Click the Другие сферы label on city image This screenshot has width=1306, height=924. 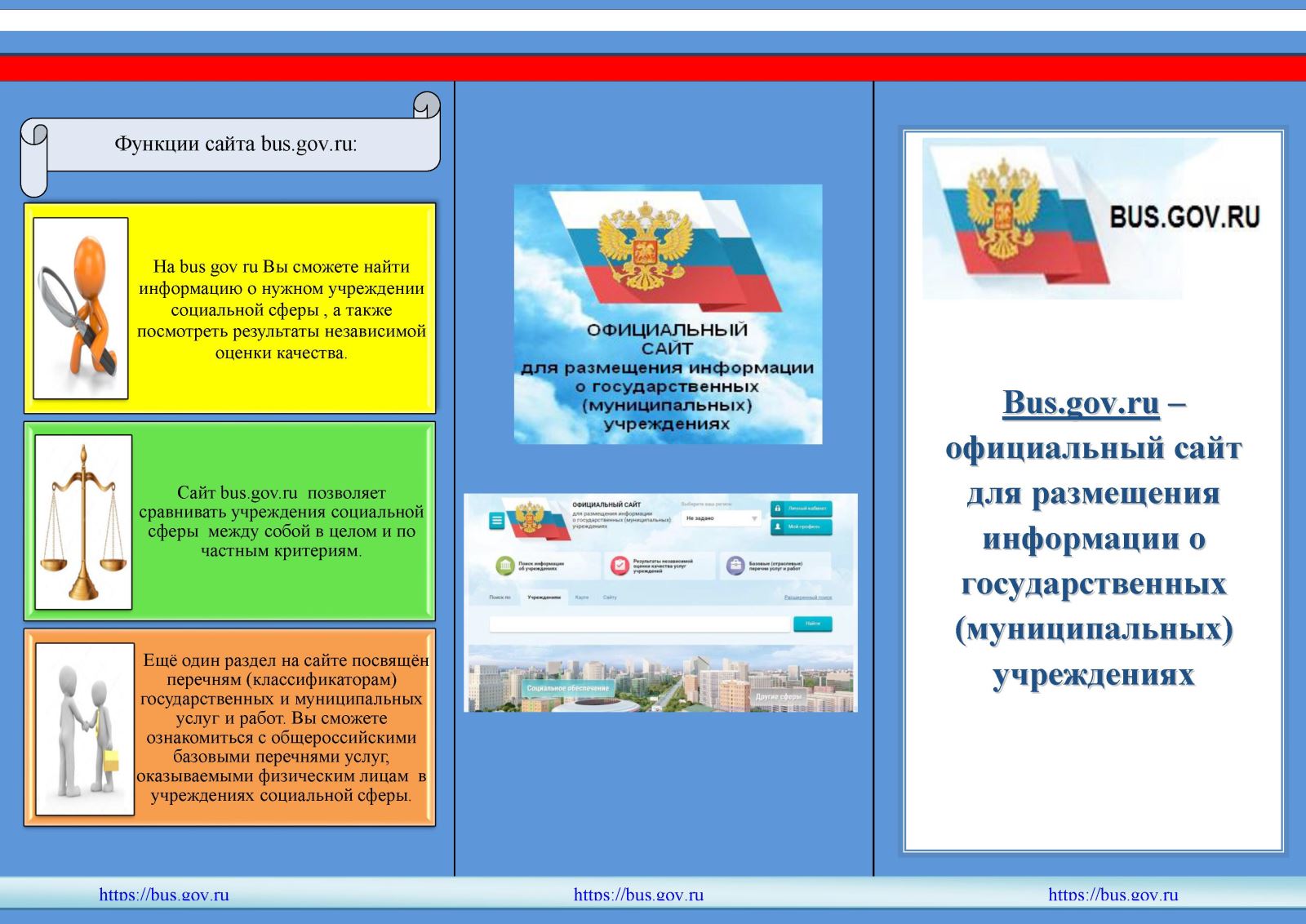[778, 696]
